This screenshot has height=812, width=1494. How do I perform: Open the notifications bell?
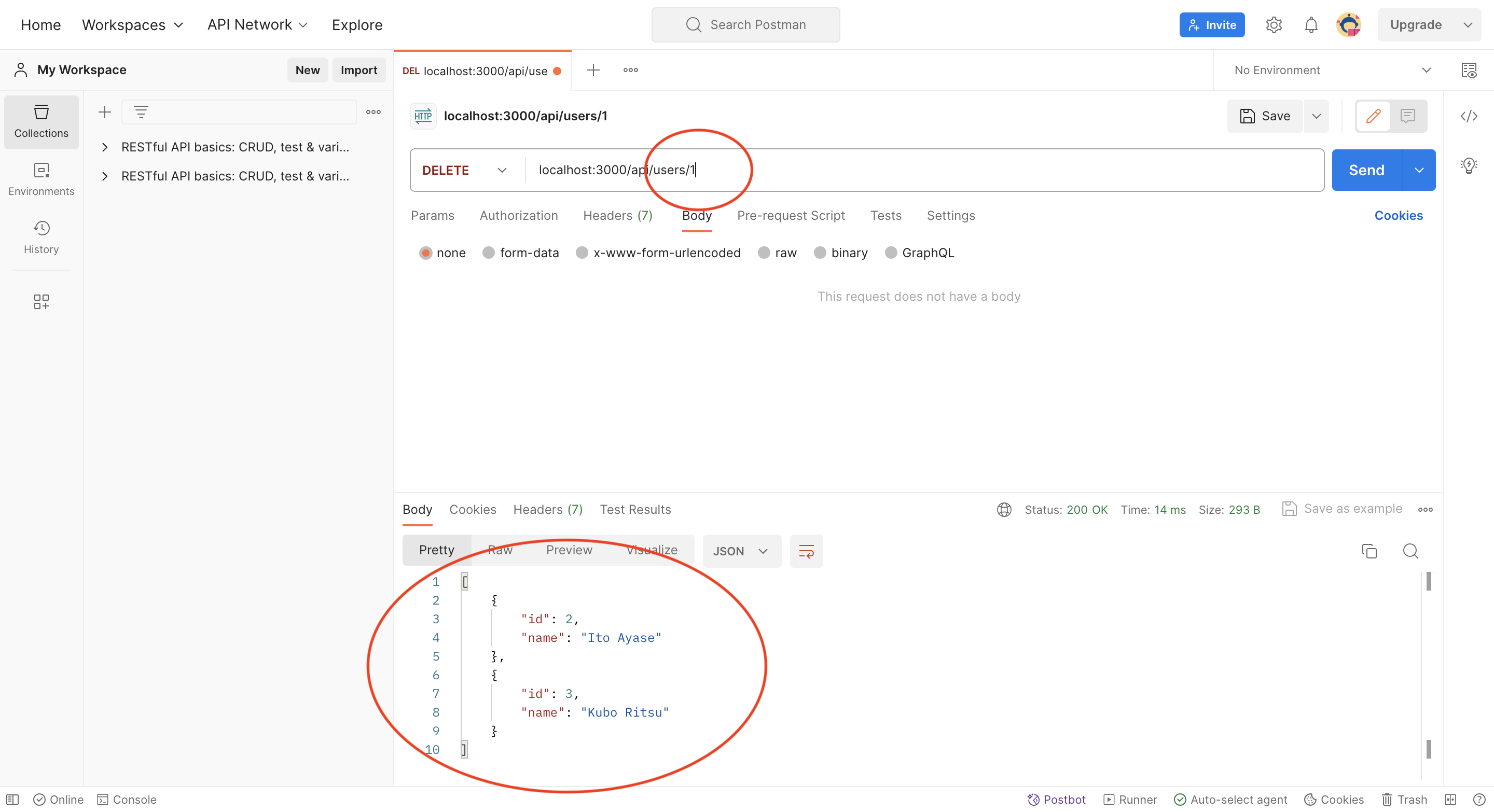tap(1311, 24)
